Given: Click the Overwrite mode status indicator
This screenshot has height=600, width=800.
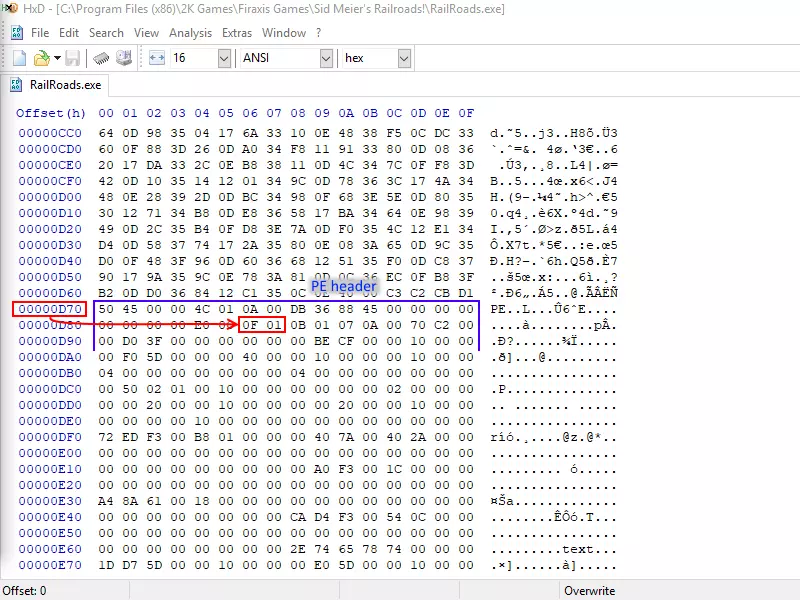Looking at the screenshot, I should [589, 591].
